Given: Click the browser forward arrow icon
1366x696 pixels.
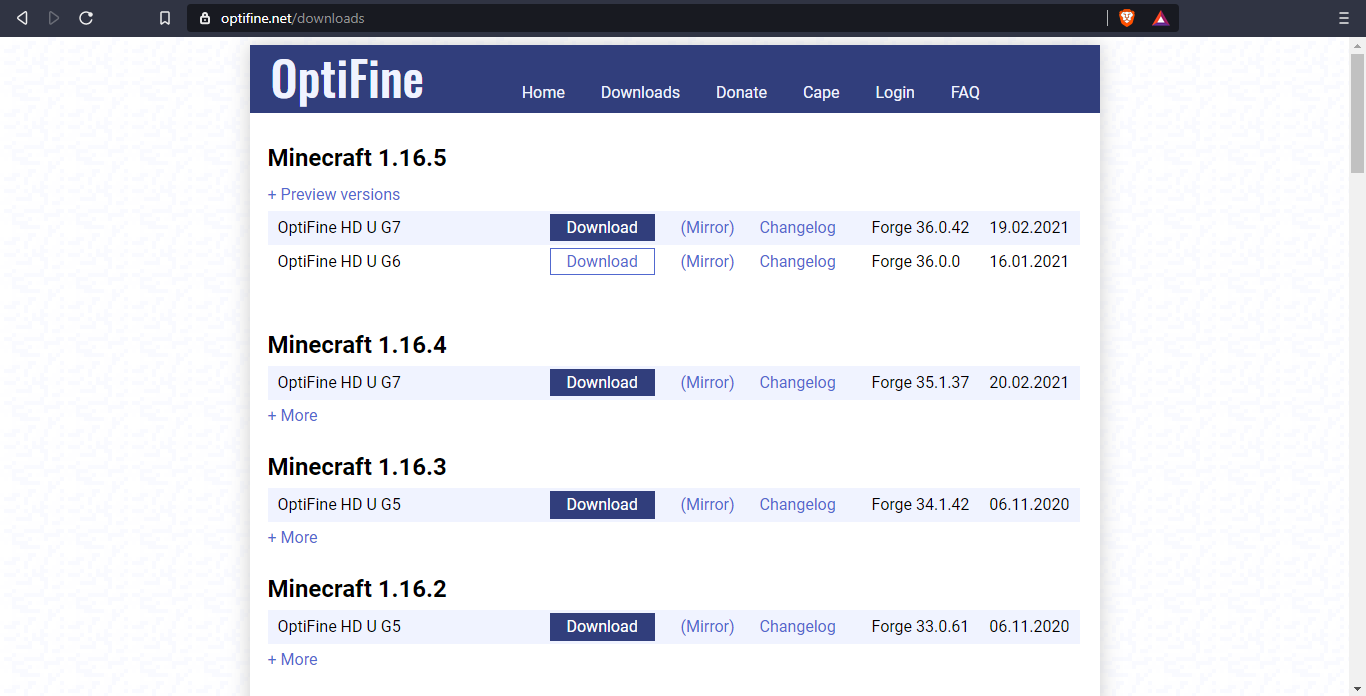Looking at the screenshot, I should coord(54,18).
